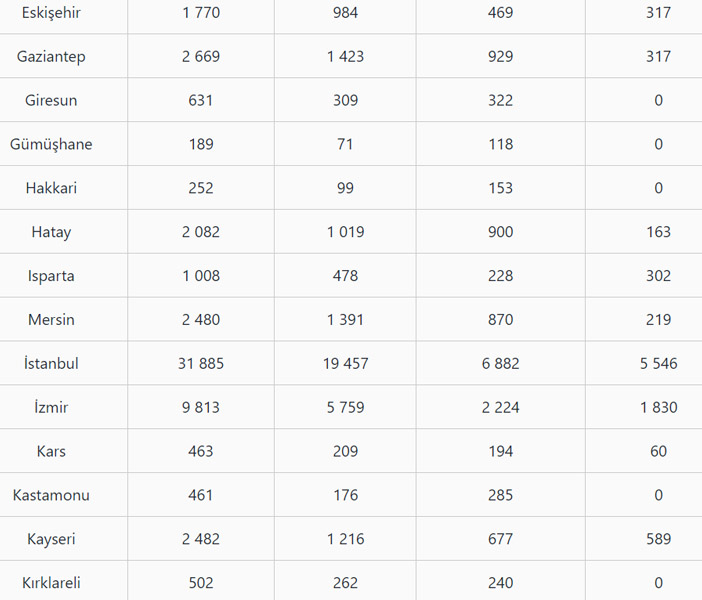Select the Kayseri city name cell
The width and height of the screenshot is (702, 600).
(51, 540)
